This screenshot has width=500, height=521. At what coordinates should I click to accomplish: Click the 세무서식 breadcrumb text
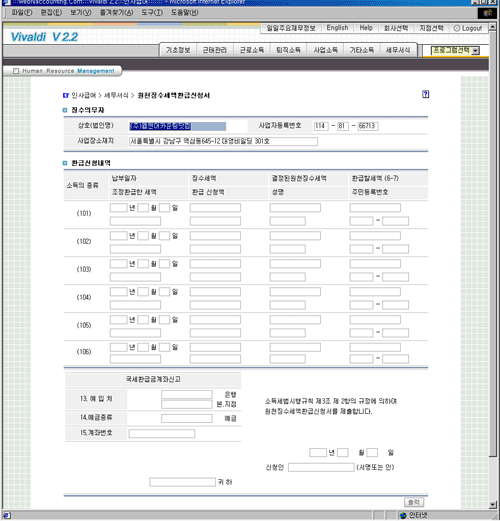tap(116, 96)
